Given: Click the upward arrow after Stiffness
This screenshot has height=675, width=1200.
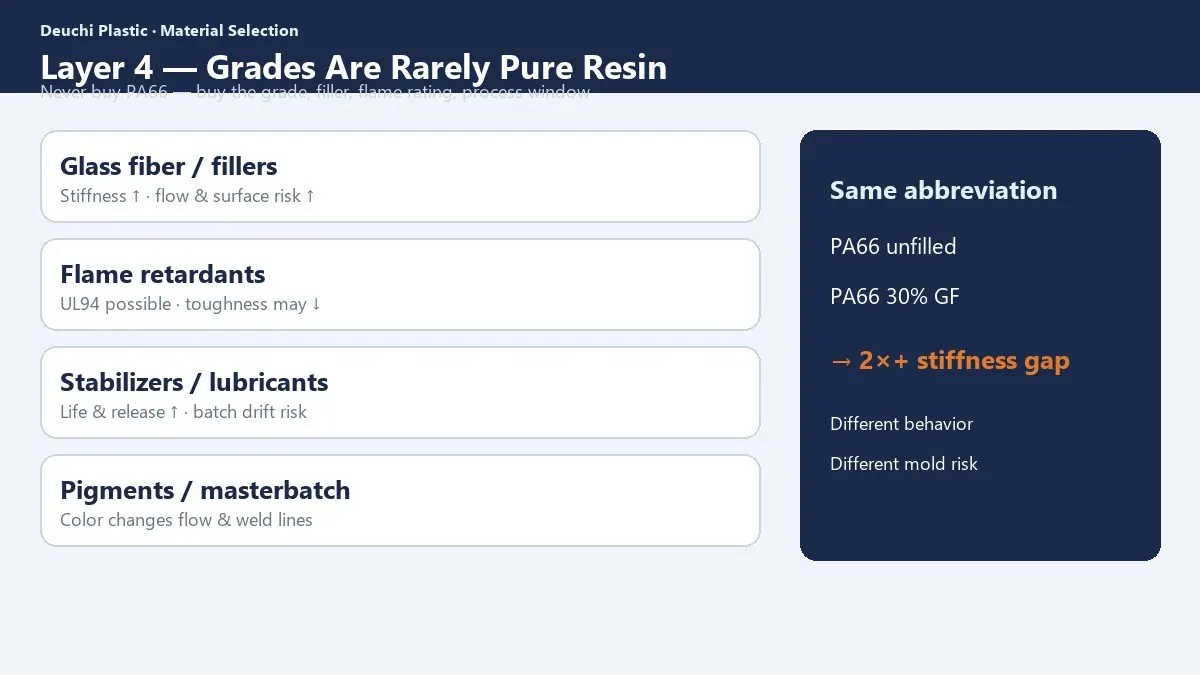Looking at the screenshot, I should [136, 196].
